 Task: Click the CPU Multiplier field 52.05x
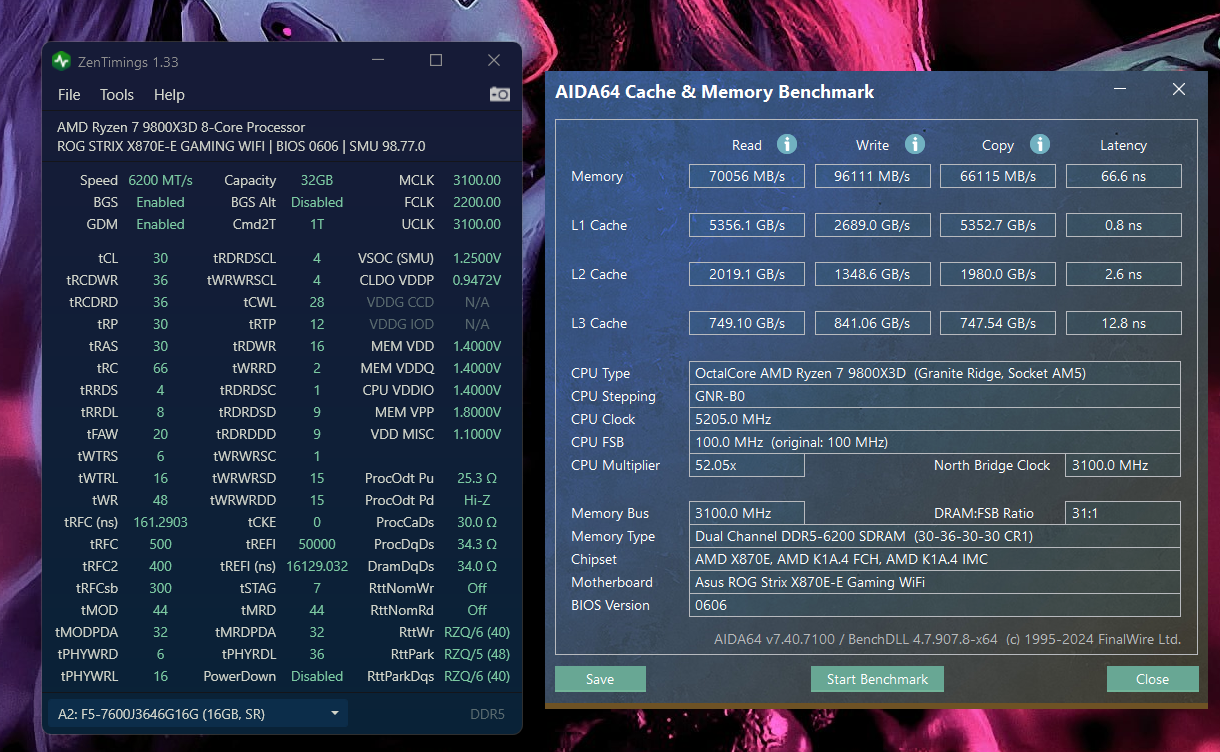[x=746, y=465]
